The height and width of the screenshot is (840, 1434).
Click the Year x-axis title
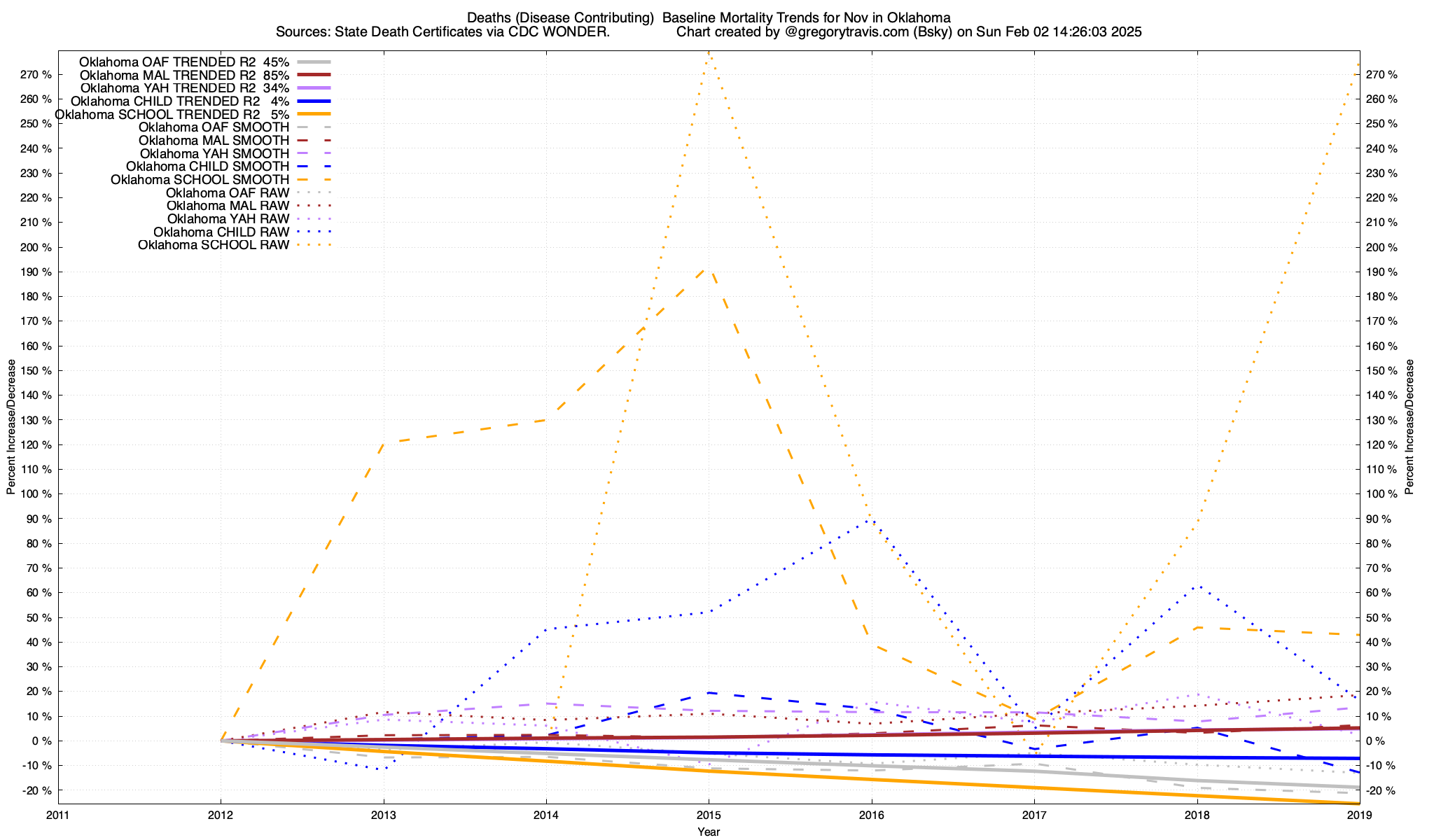tap(709, 832)
